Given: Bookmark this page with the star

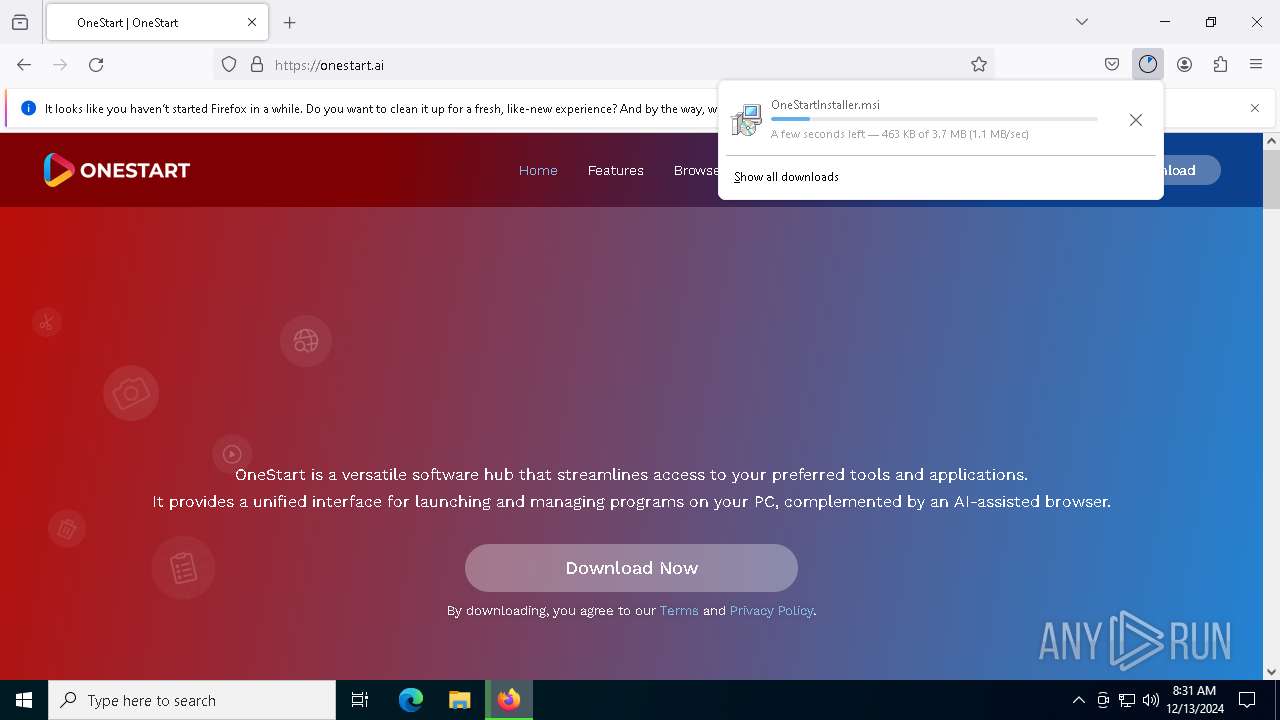Looking at the screenshot, I should click(979, 65).
